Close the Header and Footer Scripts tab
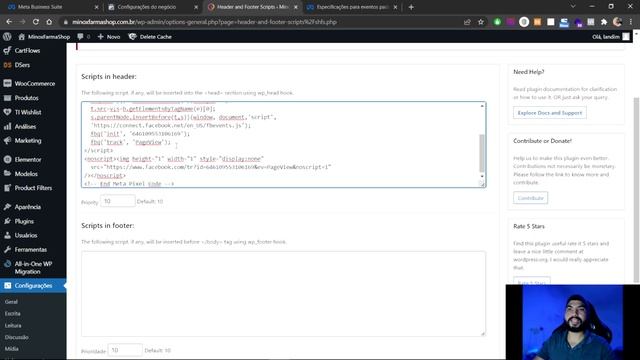This screenshot has width=640, height=360. pyautogui.click(x=296, y=7)
